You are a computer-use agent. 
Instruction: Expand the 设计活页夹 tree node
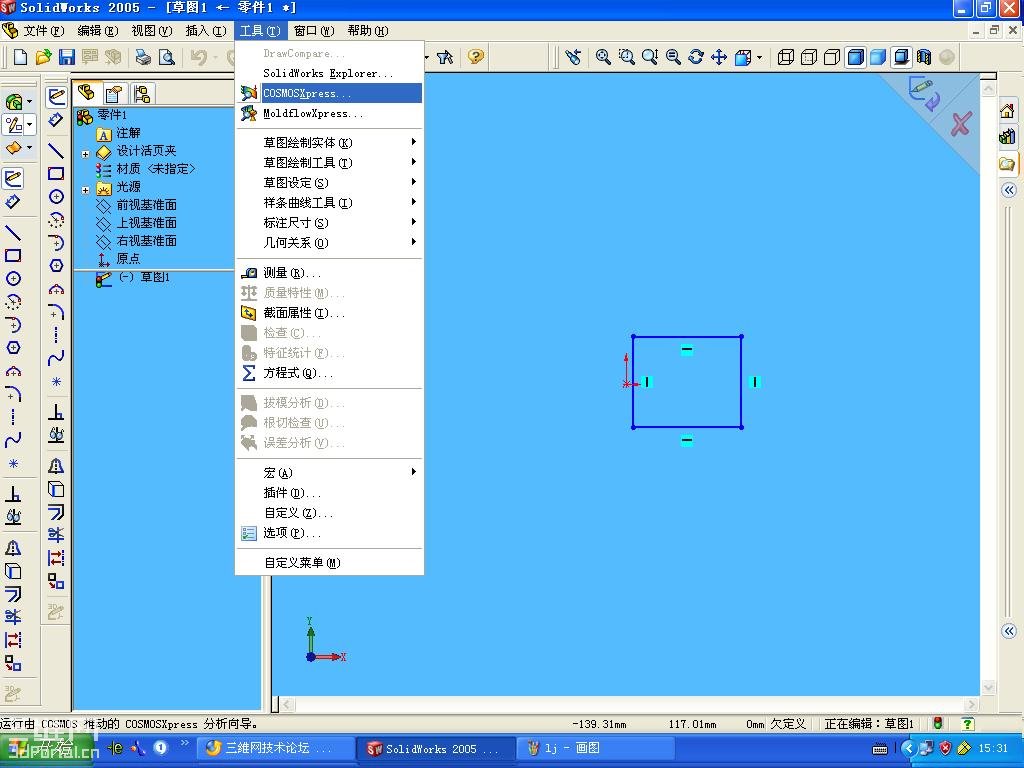pos(86,155)
